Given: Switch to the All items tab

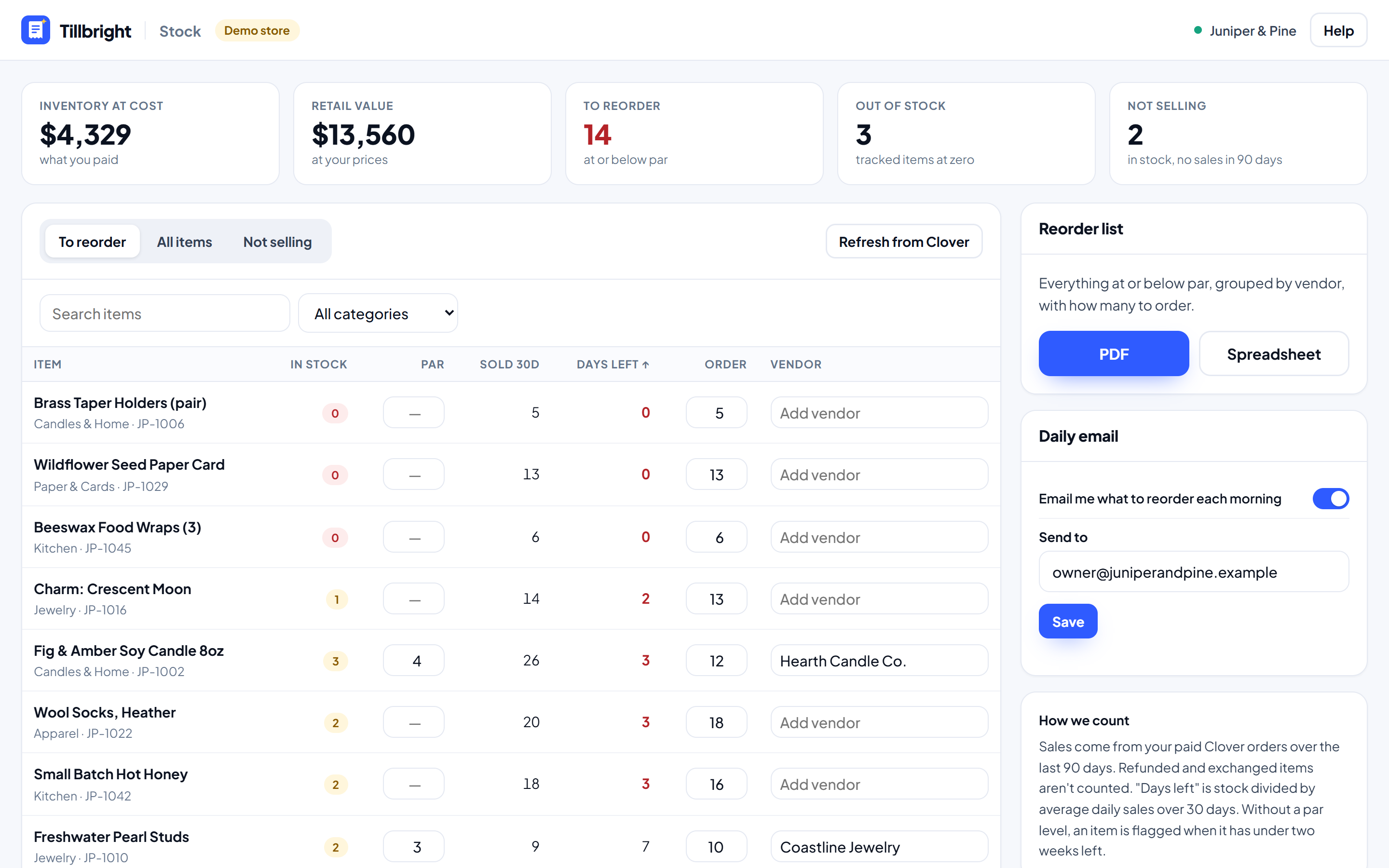Looking at the screenshot, I should pos(184,242).
